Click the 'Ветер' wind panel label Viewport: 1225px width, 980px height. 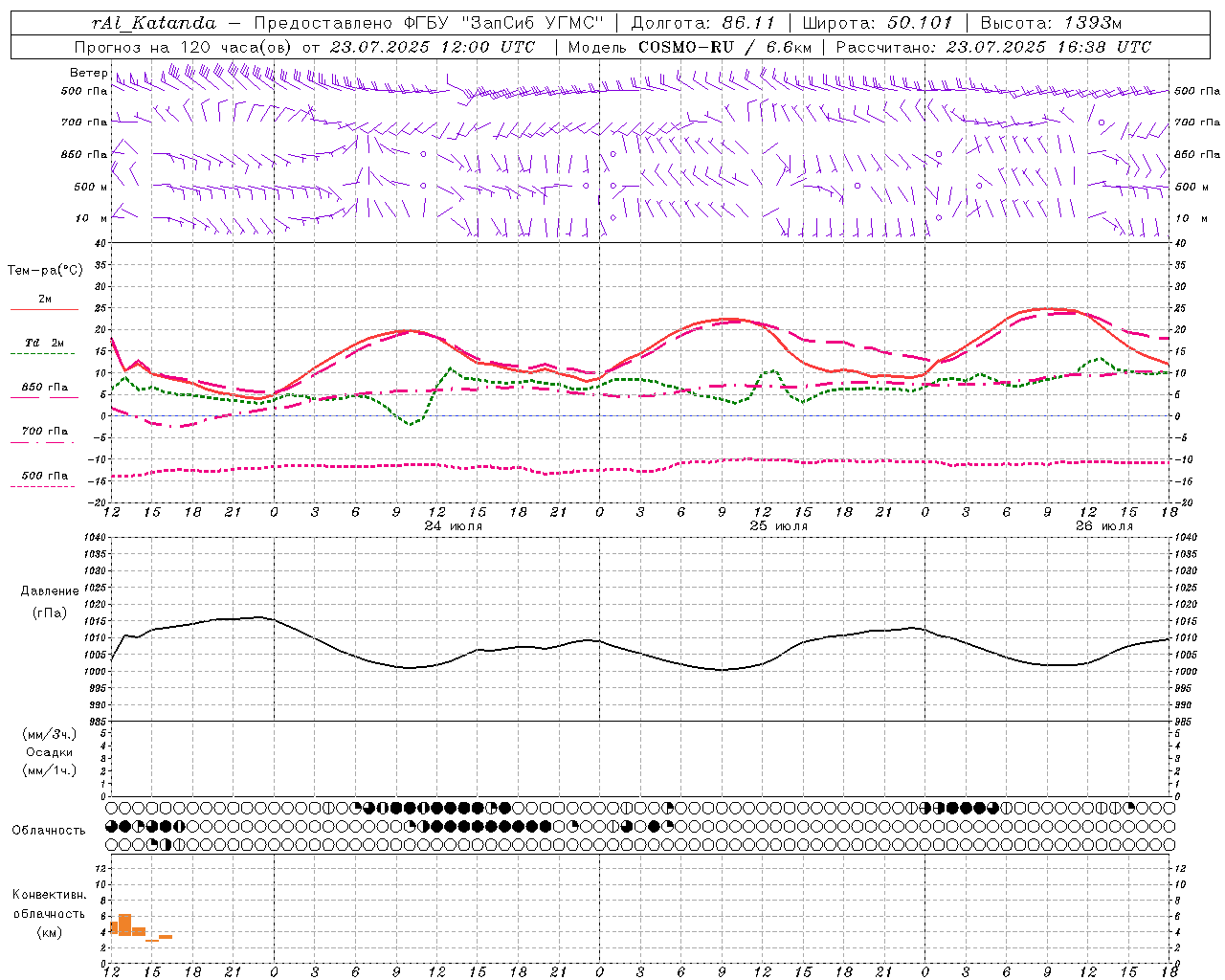(x=88, y=73)
